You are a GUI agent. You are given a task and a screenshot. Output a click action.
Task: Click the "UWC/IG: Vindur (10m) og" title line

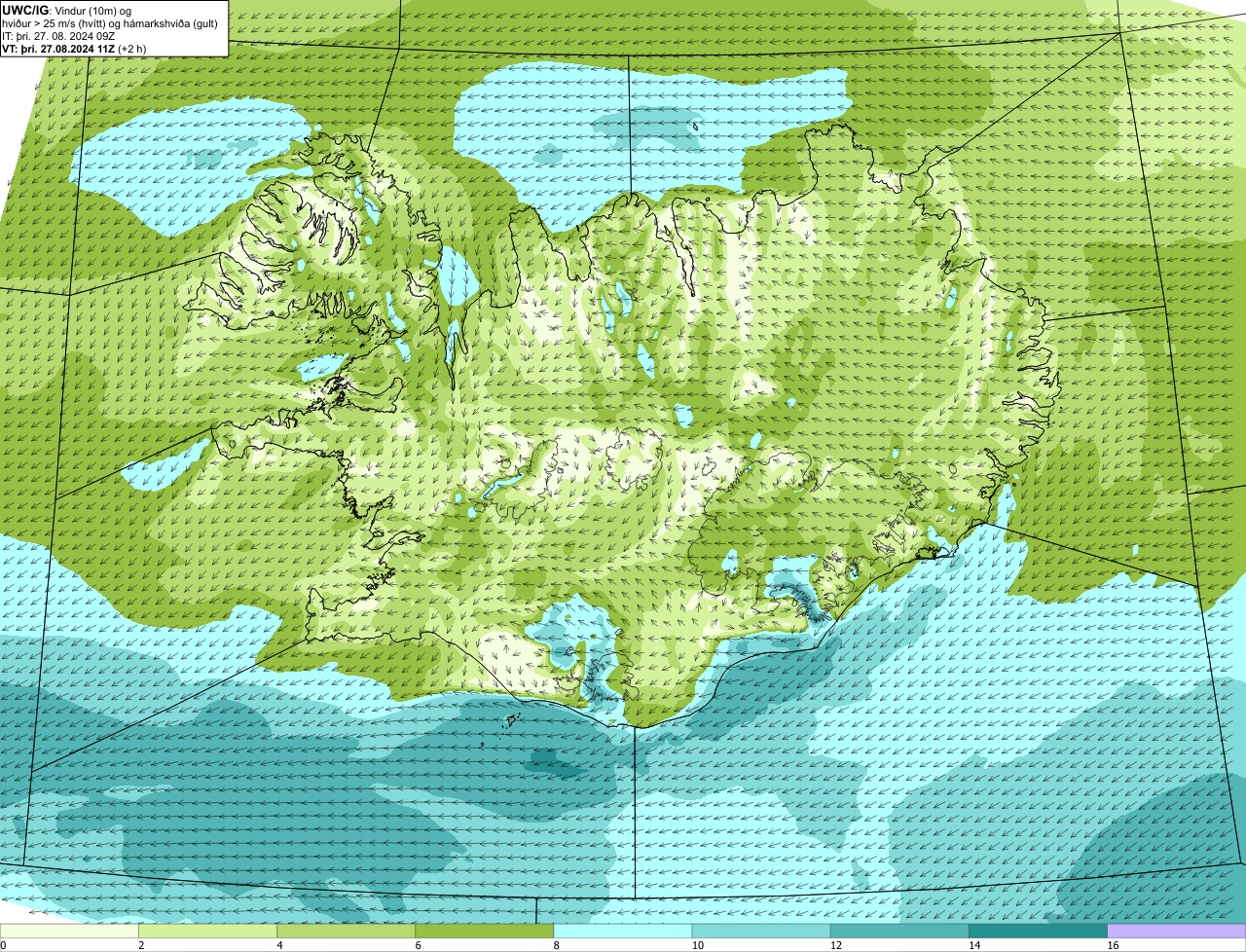tap(67, 10)
